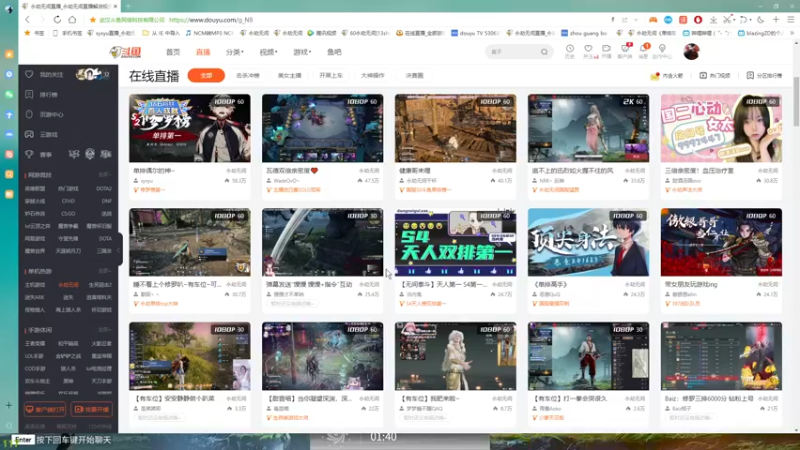The width and height of the screenshot is (800, 450).
Task: Open 鱼吧 in top navigation
Action: [334, 52]
